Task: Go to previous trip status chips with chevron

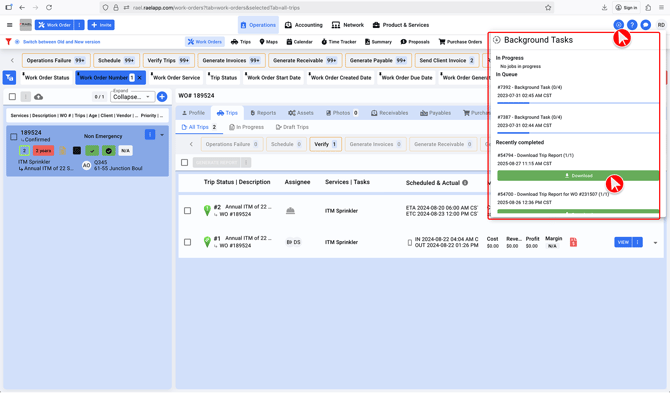Action: click(191, 144)
